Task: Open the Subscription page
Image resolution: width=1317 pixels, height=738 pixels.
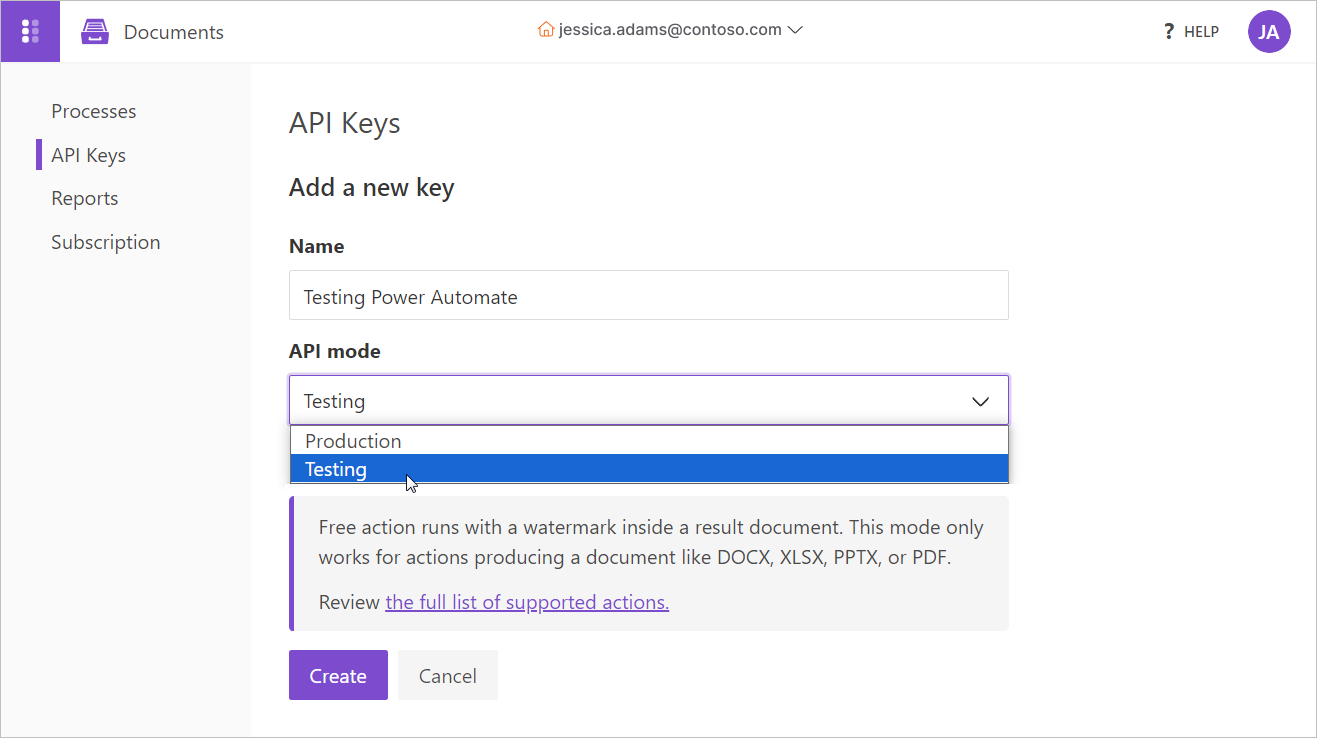Action: pyautogui.click(x=106, y=242)
